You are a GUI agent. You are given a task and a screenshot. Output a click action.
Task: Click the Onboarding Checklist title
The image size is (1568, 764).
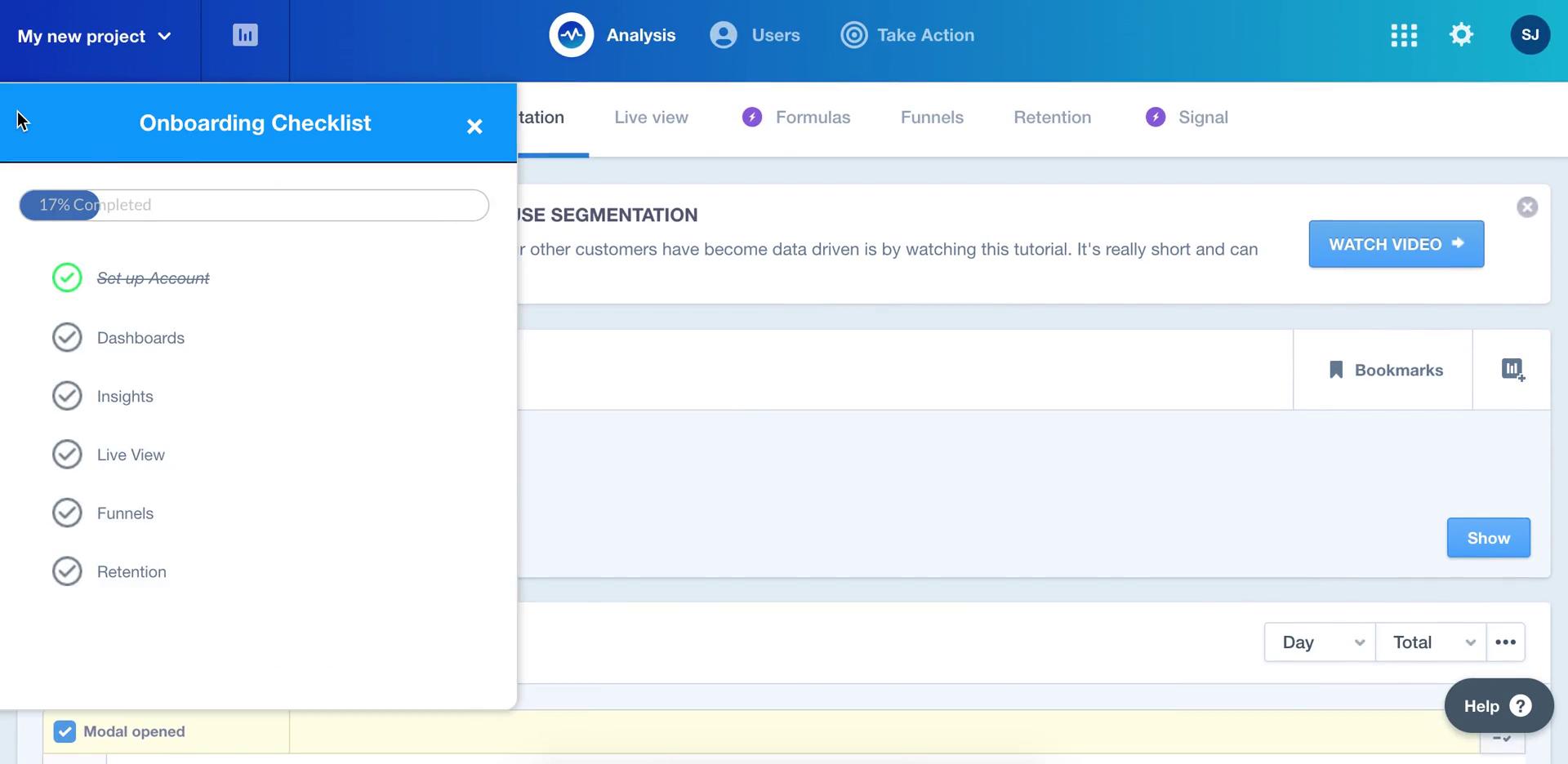pyautogui.click(x=255, y=123)
